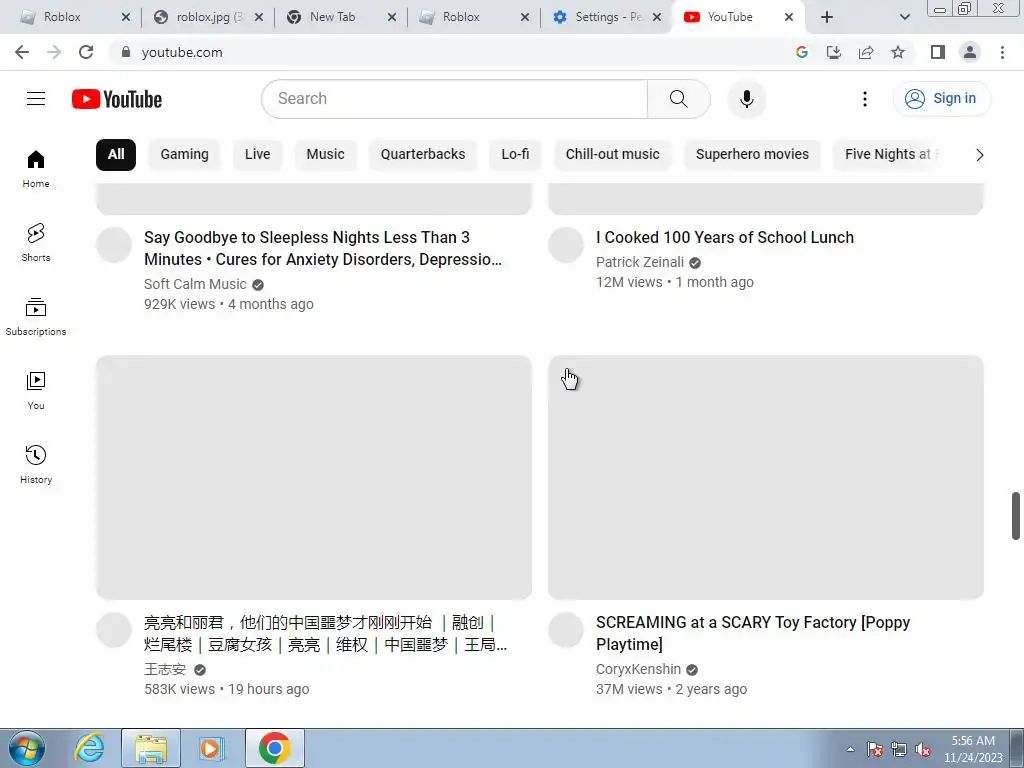This screenshot has width=1024, height=768.
Task: Go to Home in the sidebar
Action: [x=36, y=169]
